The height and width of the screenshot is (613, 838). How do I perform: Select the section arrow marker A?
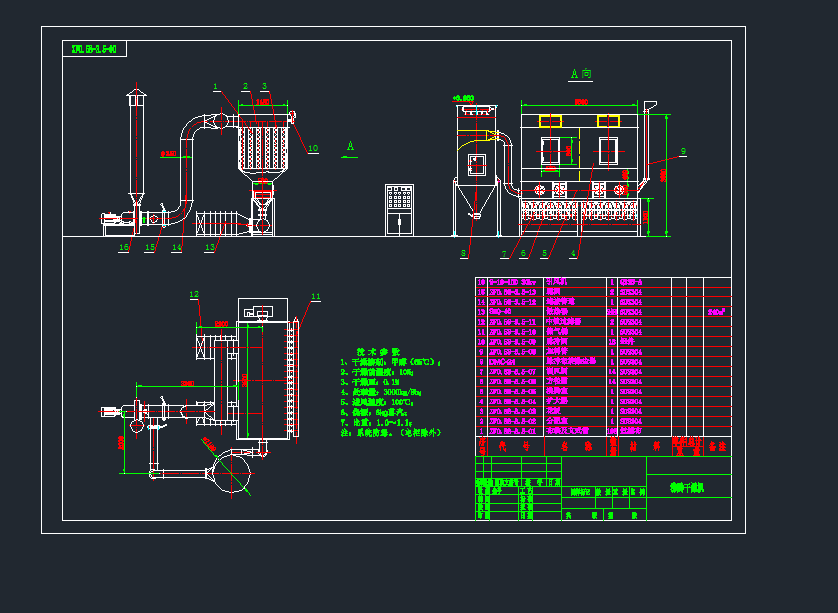pos(349,148)
